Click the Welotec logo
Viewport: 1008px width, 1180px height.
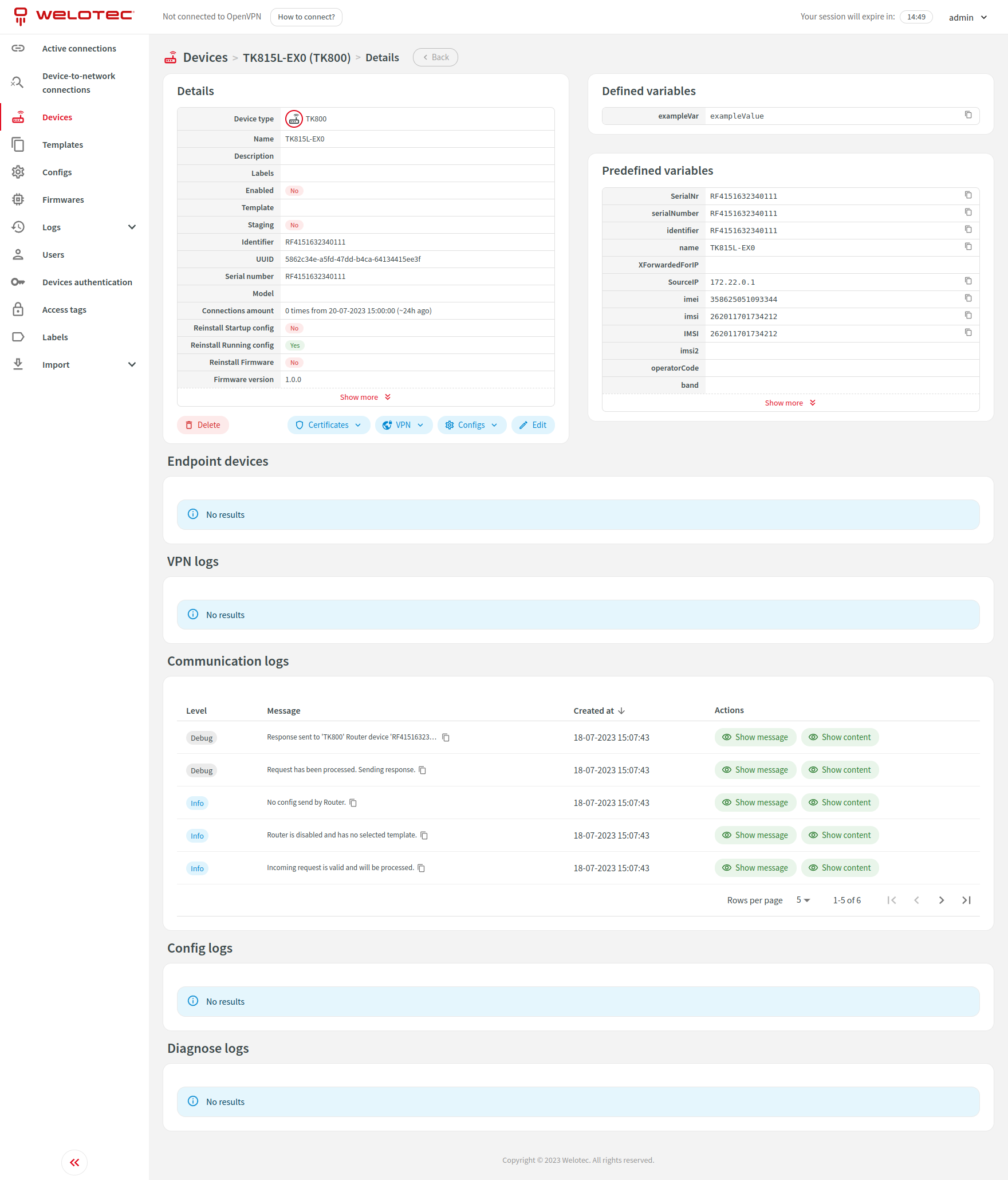73,15
